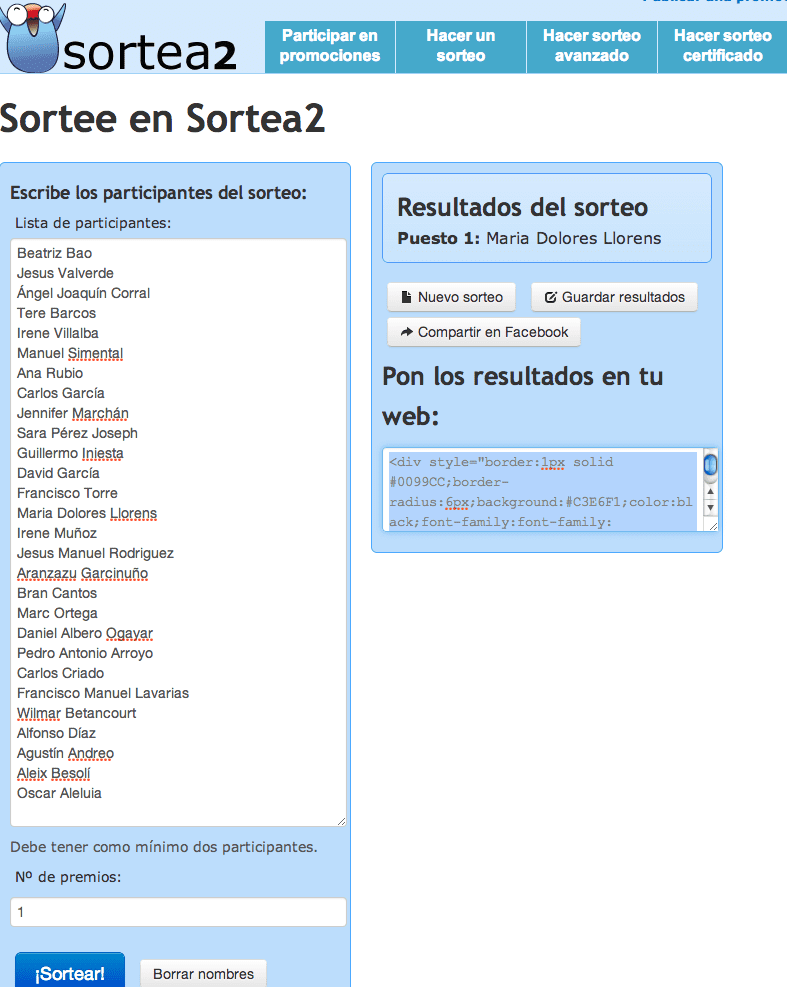
Task: Click the embed code scrollbar thumb
Action: point(710,465)
